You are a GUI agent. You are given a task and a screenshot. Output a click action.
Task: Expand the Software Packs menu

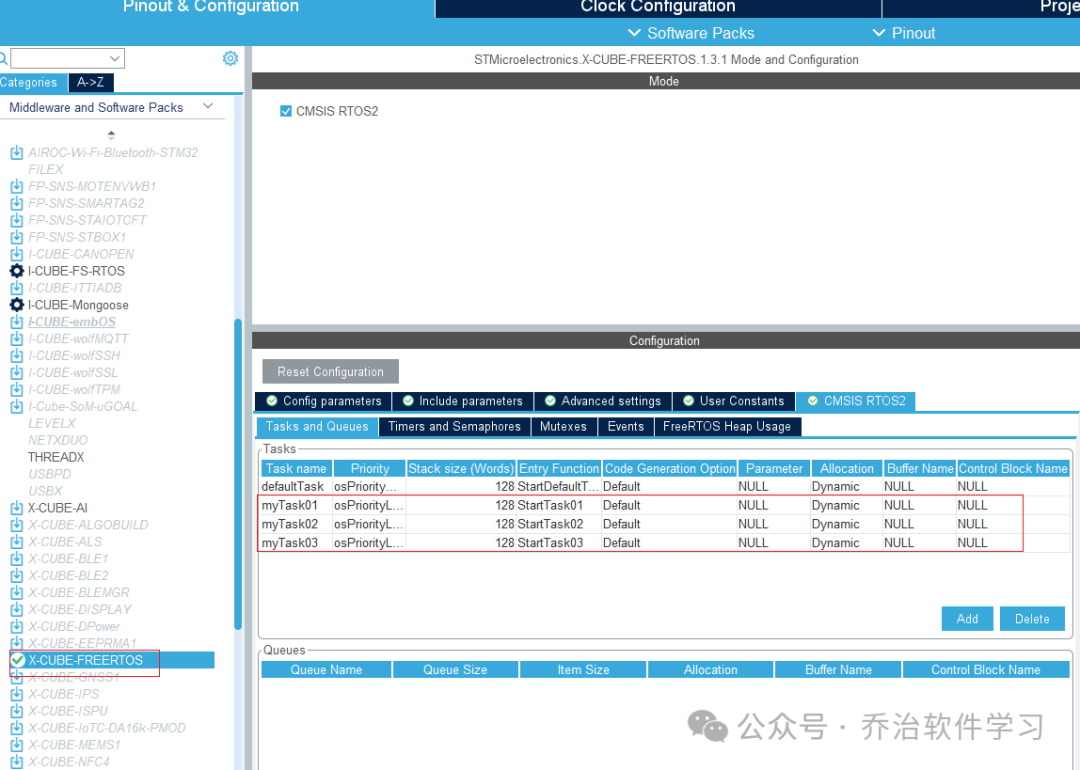(x=691, y=33)
